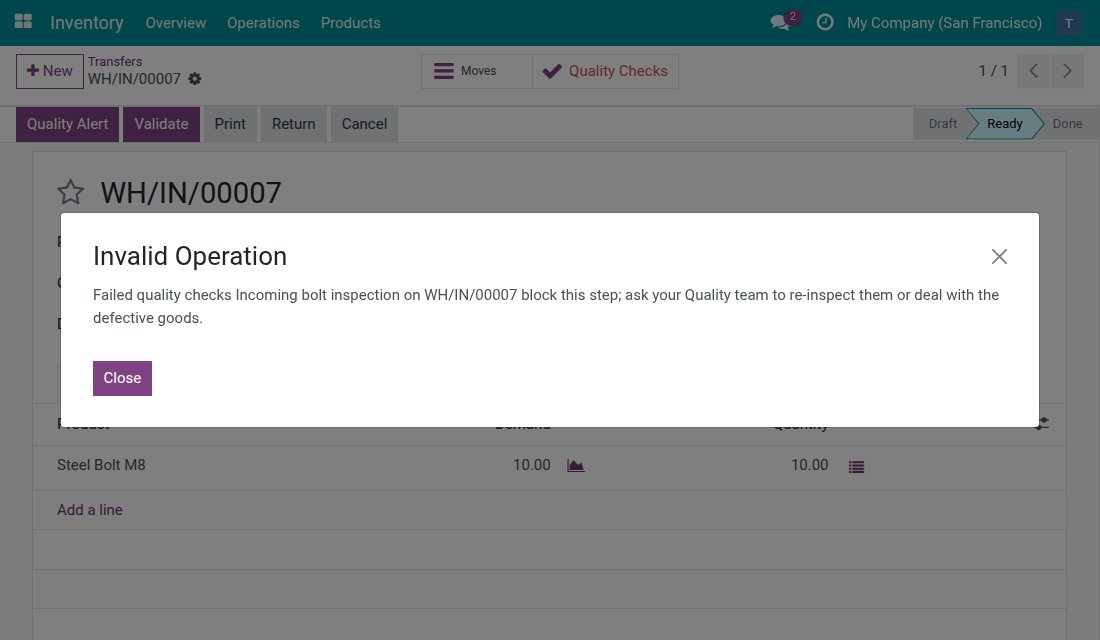Open the messages conversations icon
The width and height of the screenshot is (1100, 640).
pos(780,22)
